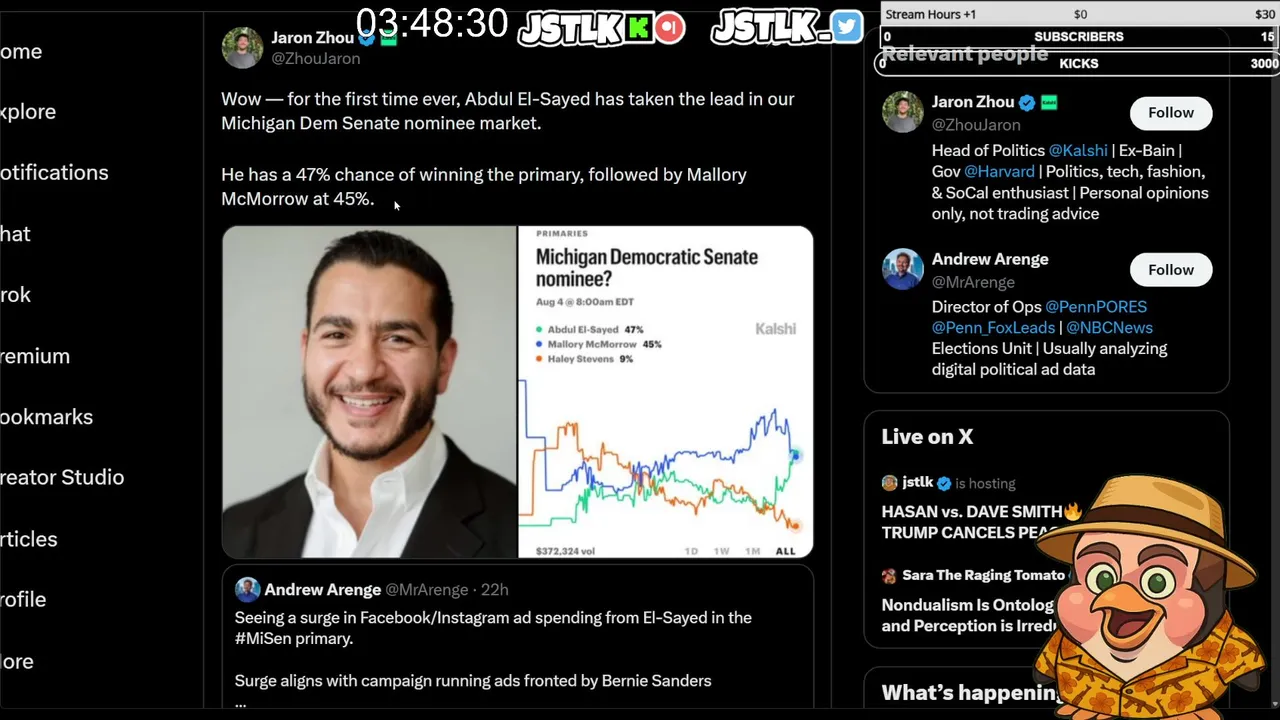Open Creator Studio in sidebar
The height and width of the screenshot is (720, 1280).
[62, 478]
